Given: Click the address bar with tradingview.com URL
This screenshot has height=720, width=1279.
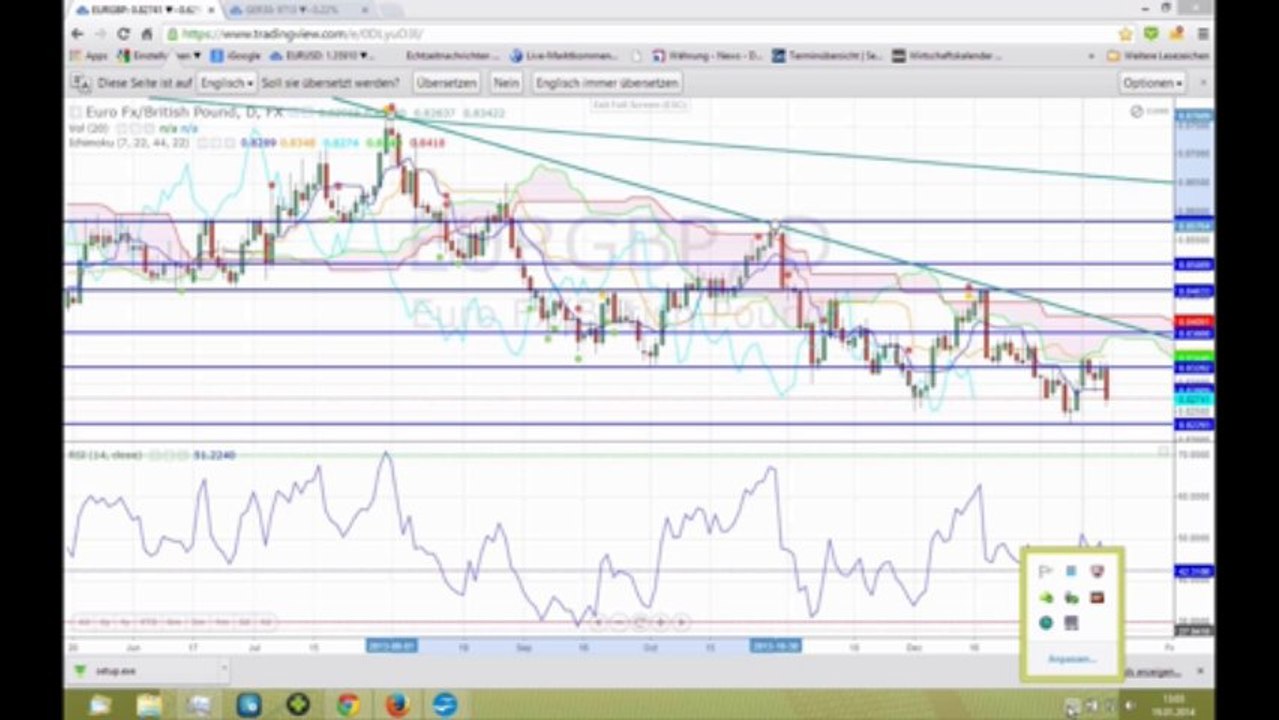Looking at the screenshot, I should point(640,33).
